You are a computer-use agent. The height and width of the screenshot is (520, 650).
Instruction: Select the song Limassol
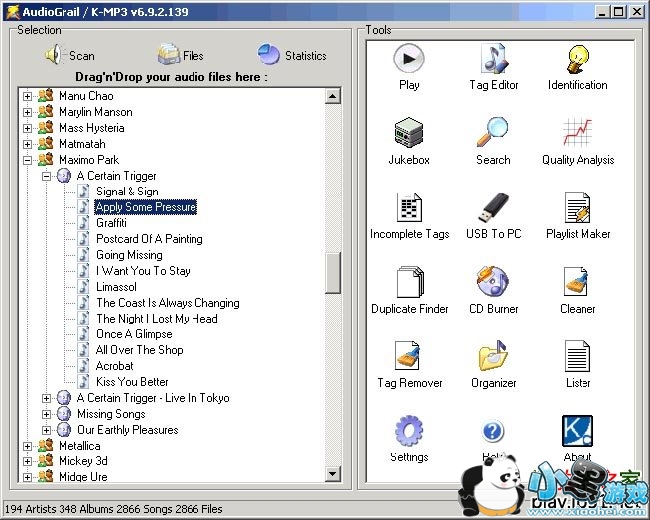[116, 287]
